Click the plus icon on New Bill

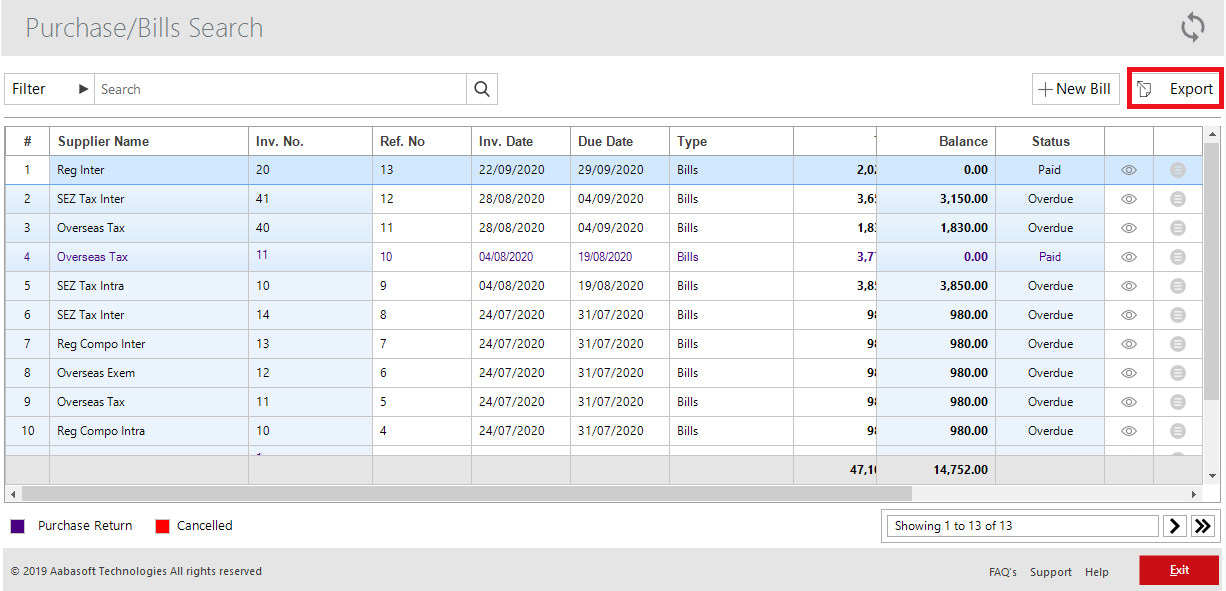pyautogui.click(x=1048, y=89)
